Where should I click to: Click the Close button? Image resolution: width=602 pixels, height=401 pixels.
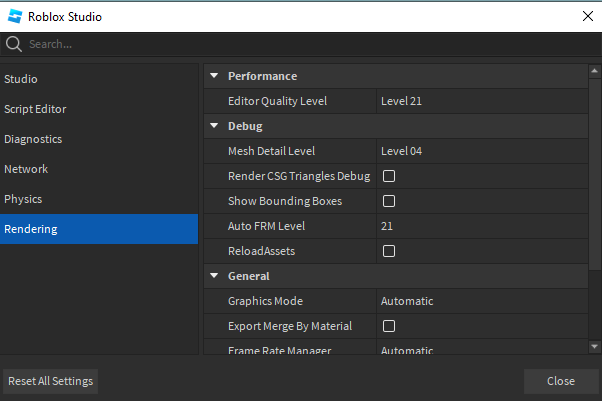click(x=561, y=381)
